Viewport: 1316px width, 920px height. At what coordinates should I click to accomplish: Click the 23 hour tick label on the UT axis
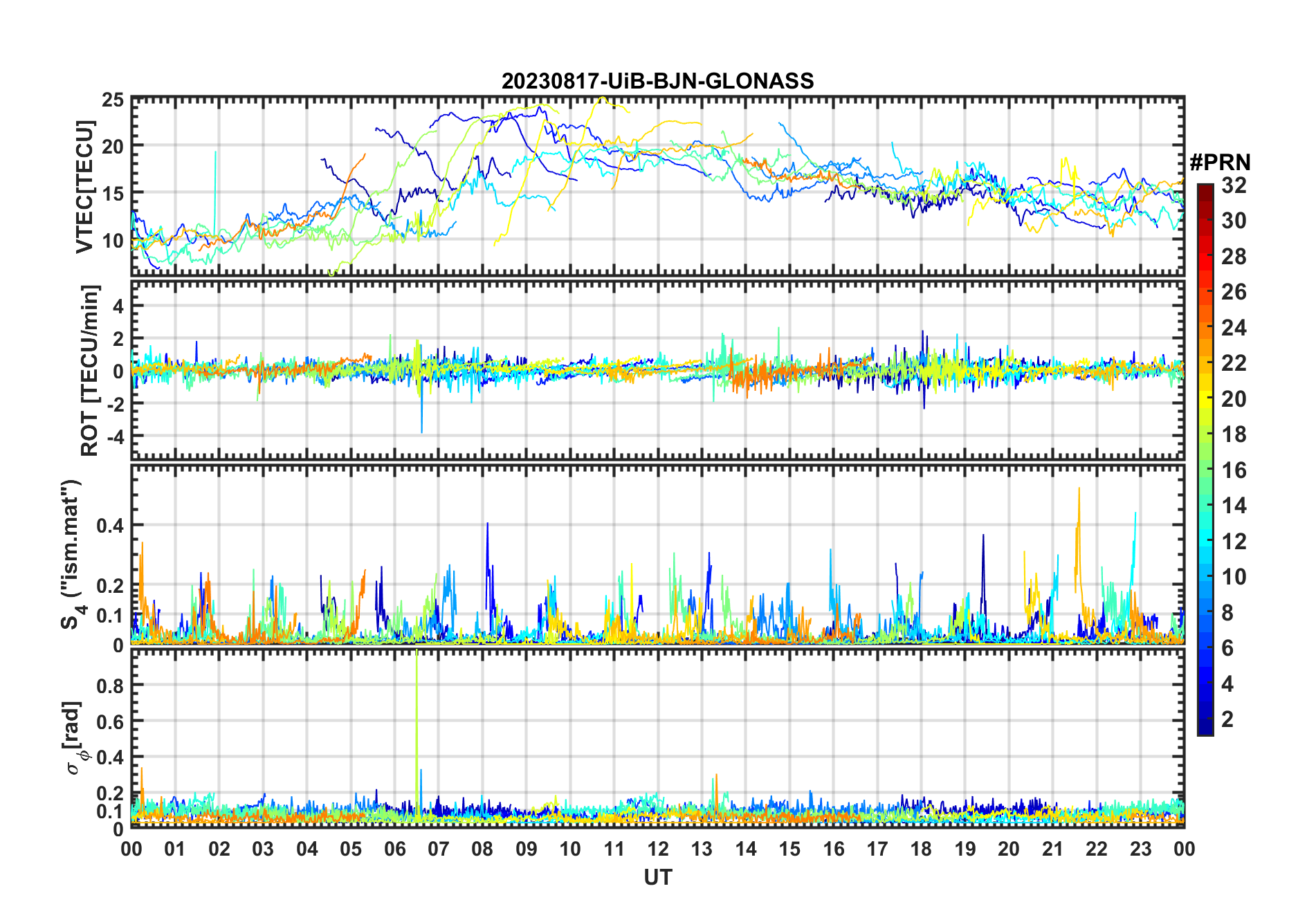1140,849
